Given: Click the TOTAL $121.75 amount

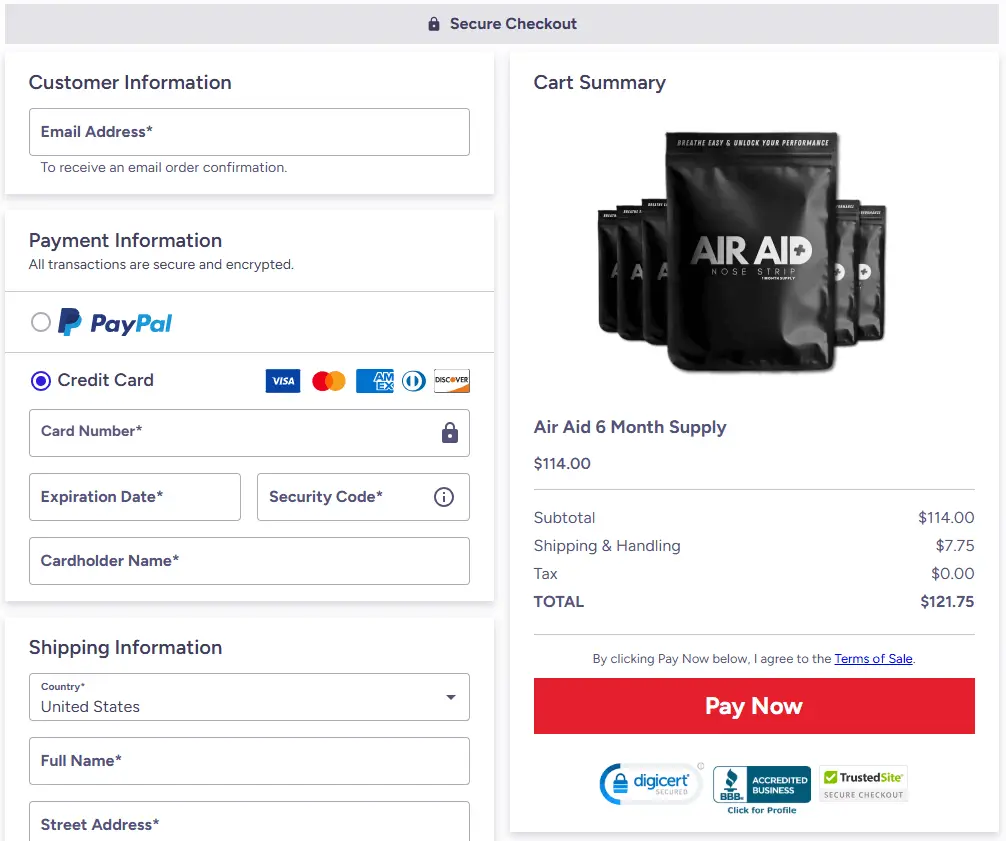Looking at the screenshot, I should click(947, 602).
